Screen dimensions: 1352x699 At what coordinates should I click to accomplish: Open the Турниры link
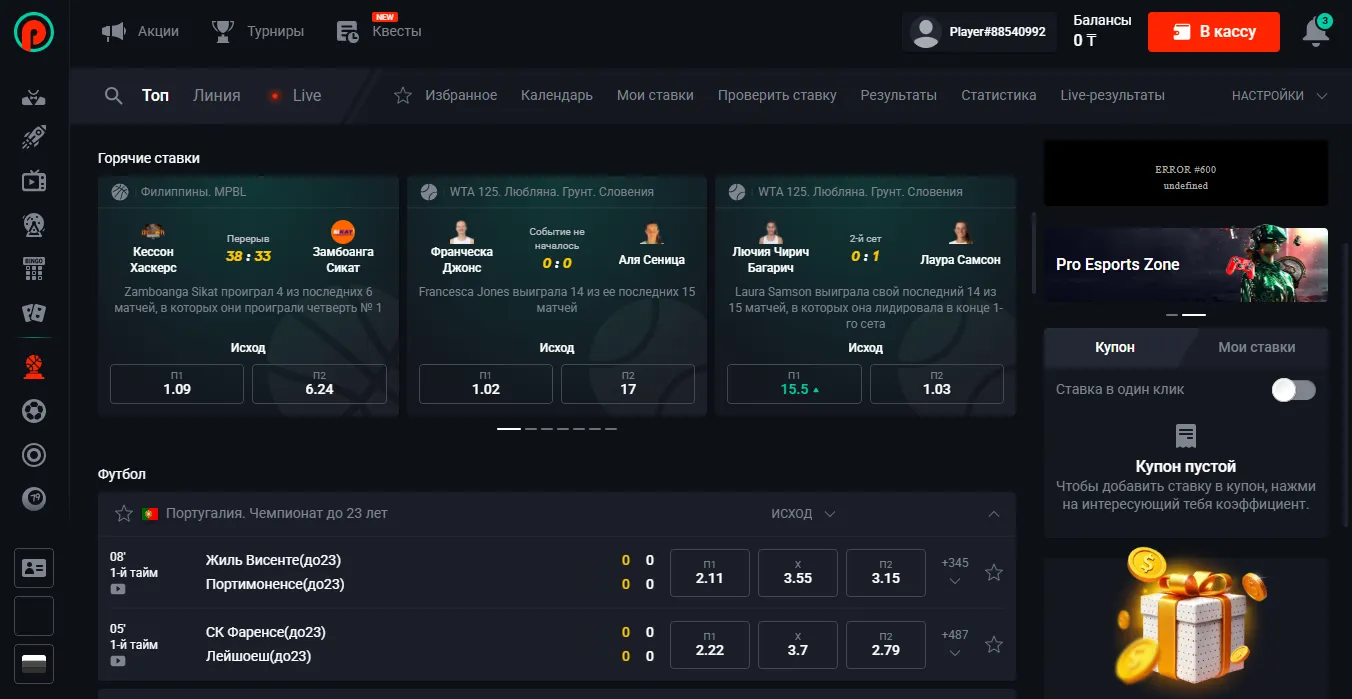[x=258, y=32]
